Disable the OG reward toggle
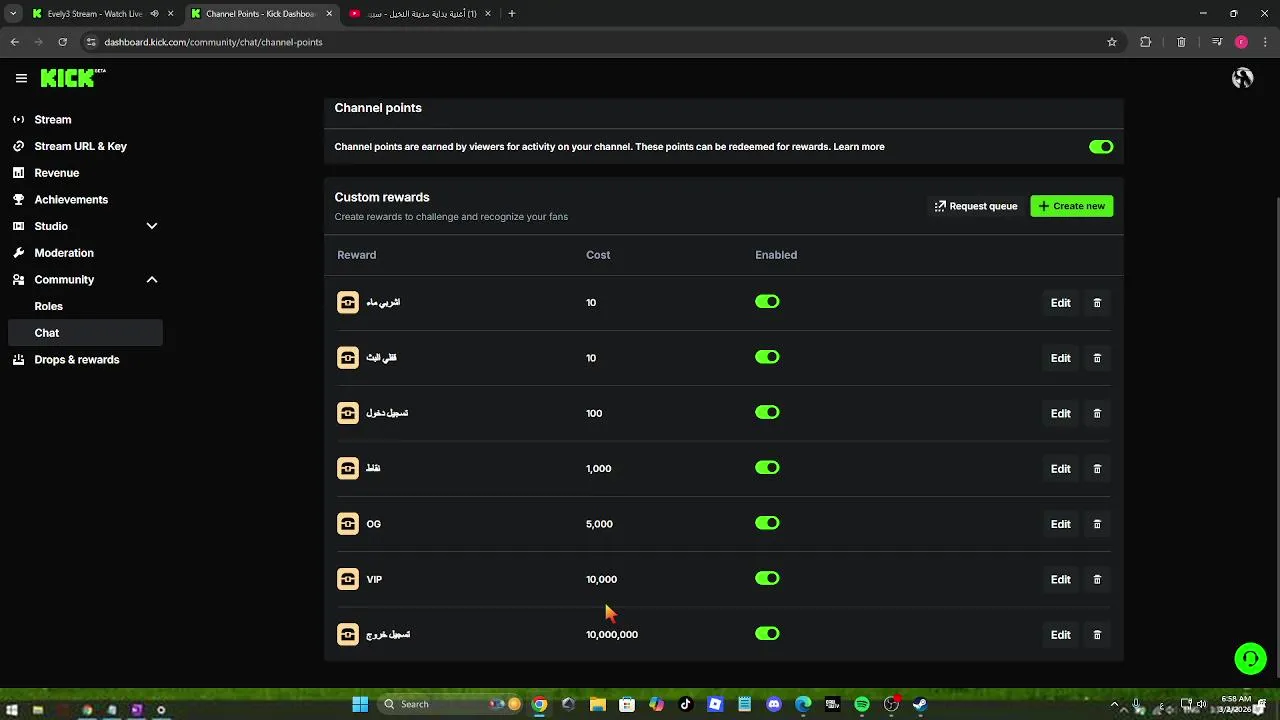The height and width of the screenshot is (720, 1280). tap(767, 523)
